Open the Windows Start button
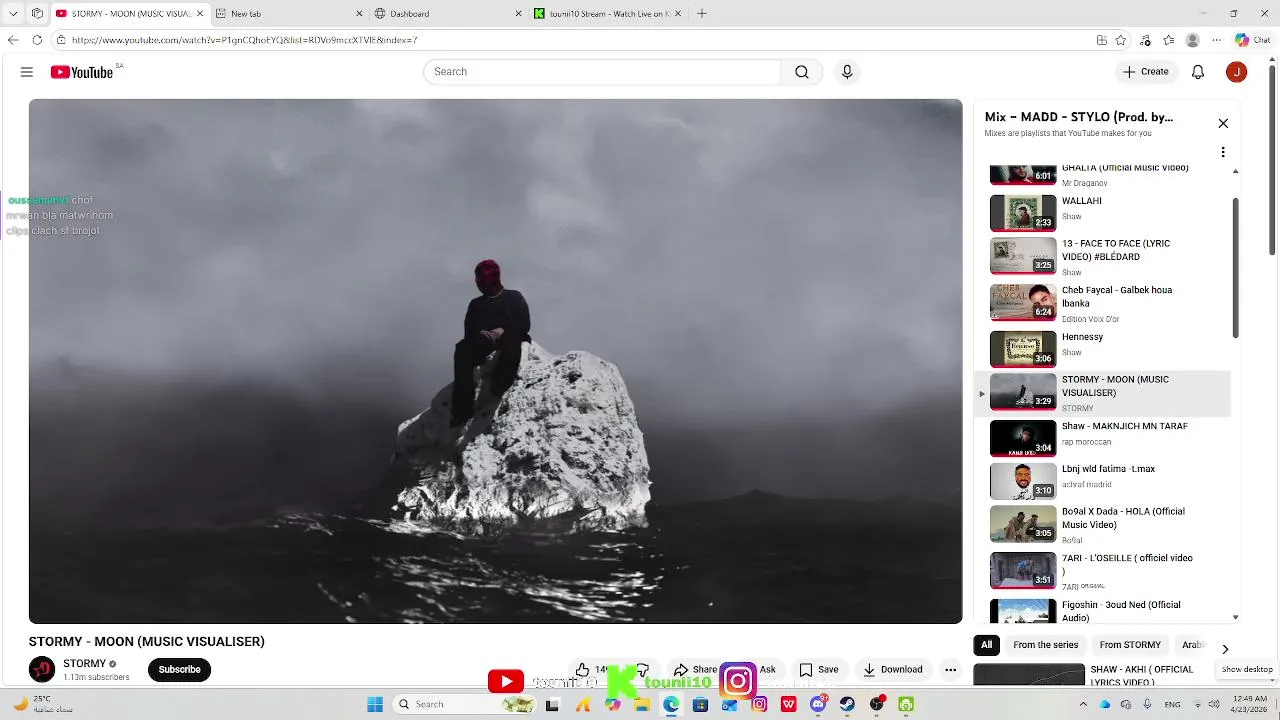The width and height of the screenshot is (1280, 720). coord(375,704)
